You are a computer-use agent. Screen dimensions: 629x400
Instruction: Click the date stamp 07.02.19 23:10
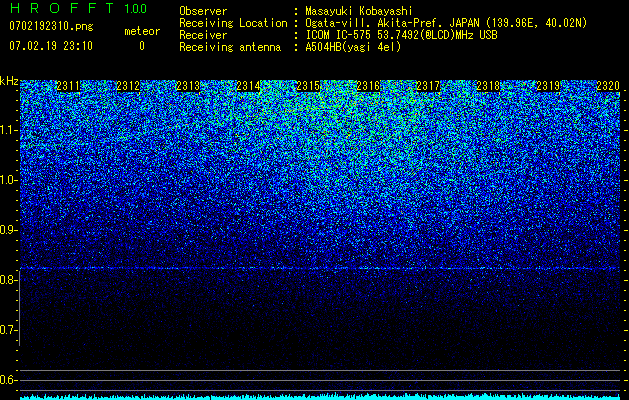tap(51, 46)
